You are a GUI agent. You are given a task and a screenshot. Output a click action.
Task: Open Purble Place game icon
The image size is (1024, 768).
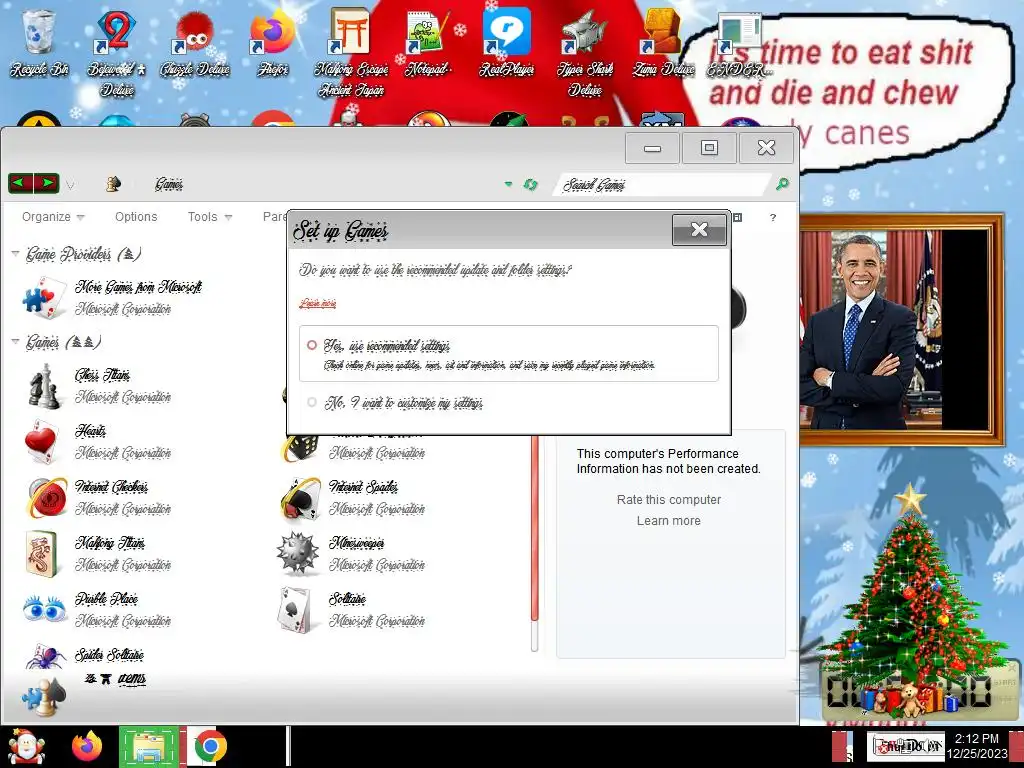[x=44, y=608]
